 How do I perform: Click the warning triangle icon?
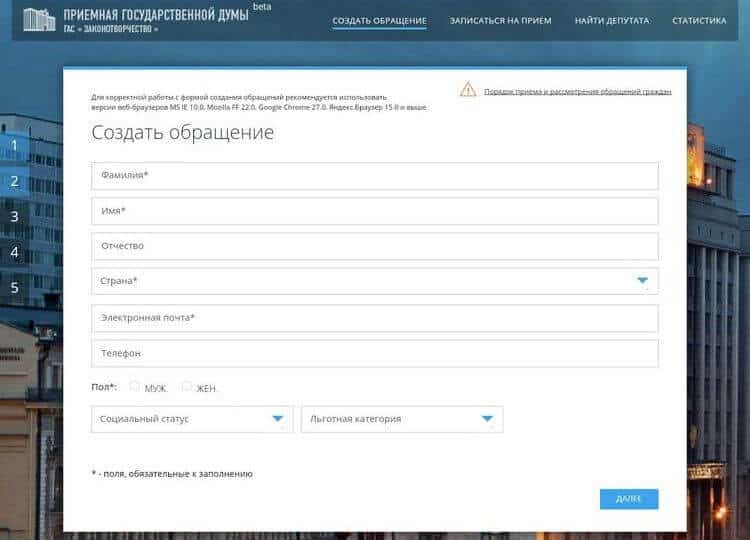tap(468, 89)
